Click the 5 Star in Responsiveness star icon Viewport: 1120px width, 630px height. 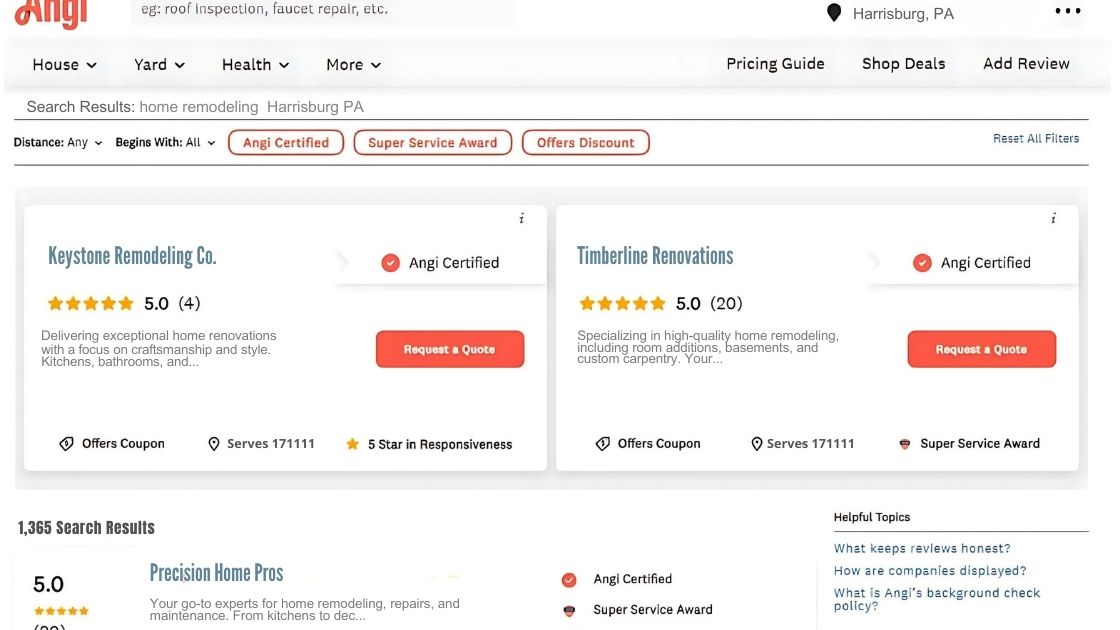tap(352, 444)
